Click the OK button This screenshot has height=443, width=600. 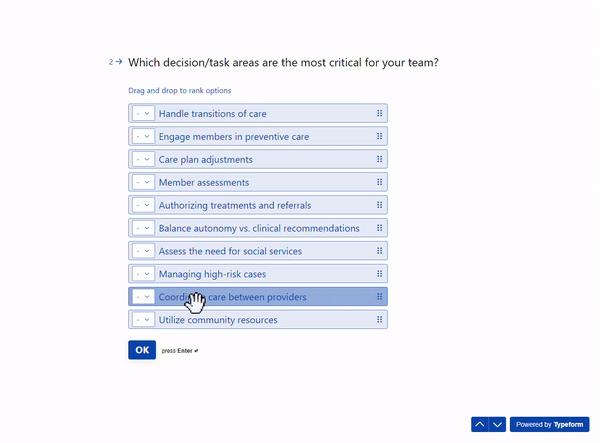click(142, 350)
